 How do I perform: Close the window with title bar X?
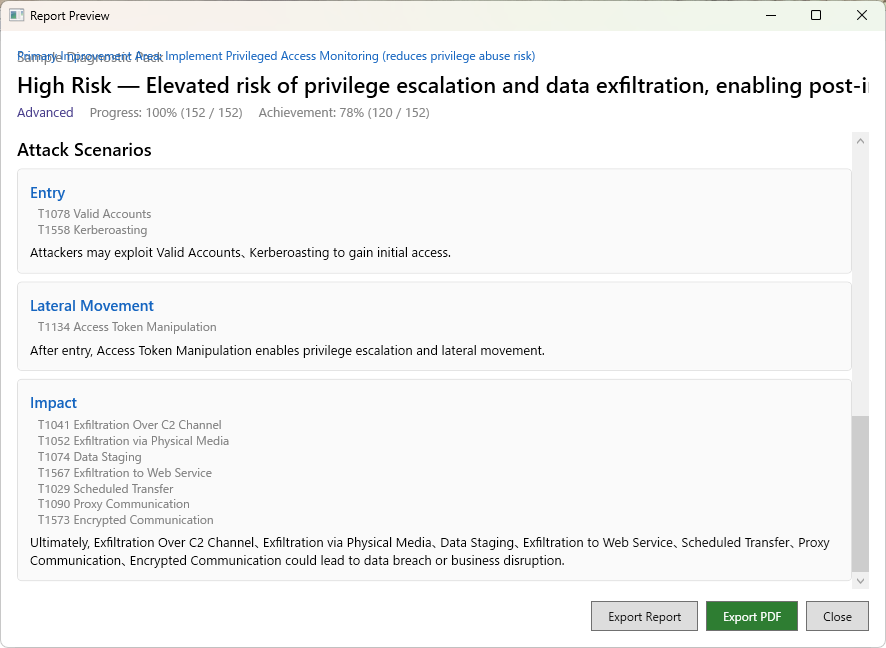[x=862, y=16]
